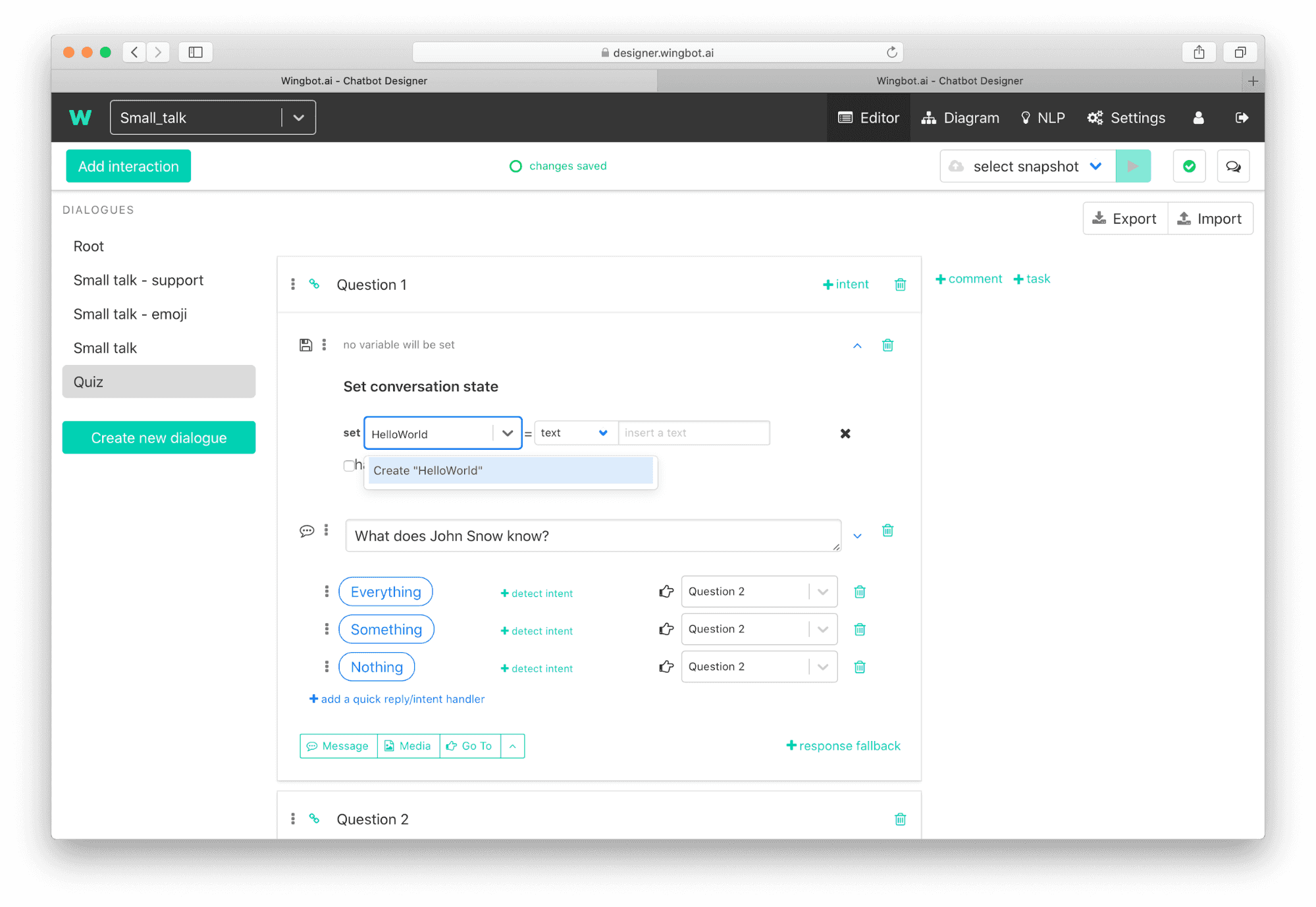This screenshot has width=1316, height=907.
Task: Click the save variable floppy icon
Action: tap(305, 345)
